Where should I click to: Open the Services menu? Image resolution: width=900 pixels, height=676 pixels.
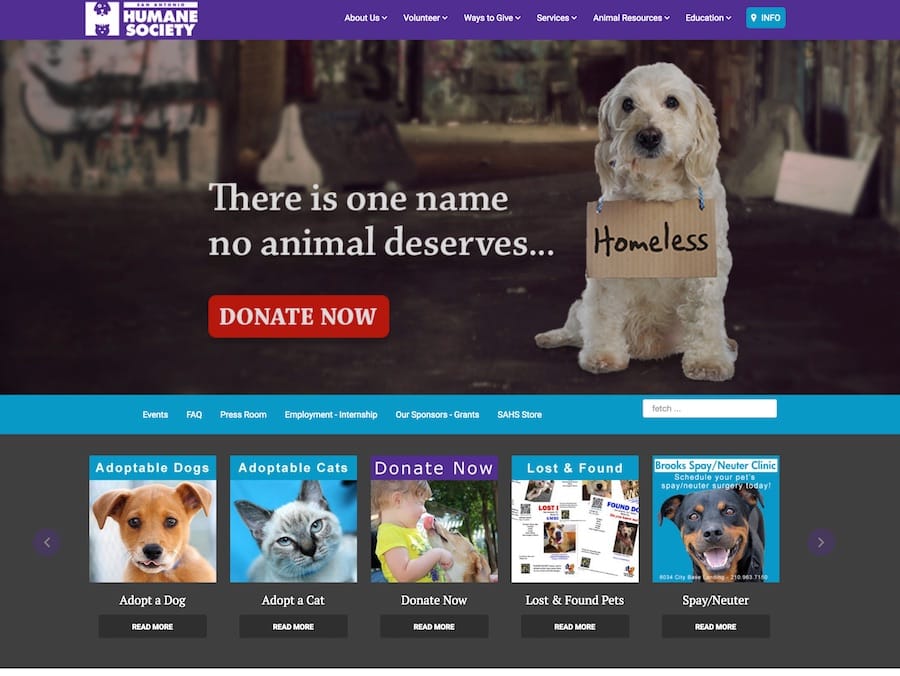coord(556,18)
